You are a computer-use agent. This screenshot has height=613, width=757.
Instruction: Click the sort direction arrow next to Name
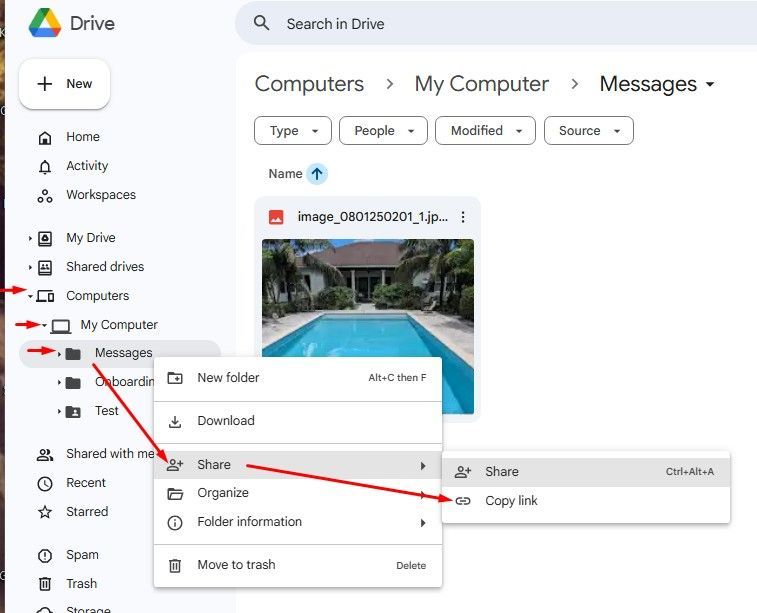point(317,174)
